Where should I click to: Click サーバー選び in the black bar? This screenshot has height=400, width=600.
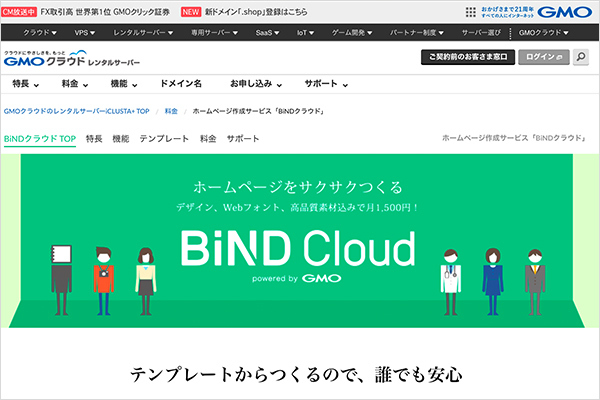coord(481,33)
